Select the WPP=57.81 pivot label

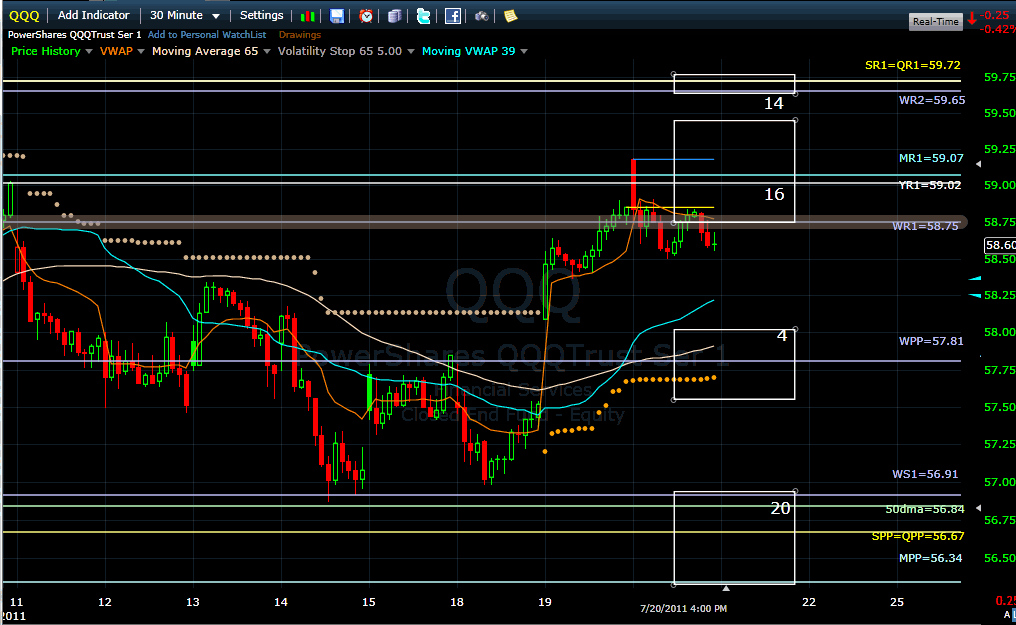pos(931,341)
